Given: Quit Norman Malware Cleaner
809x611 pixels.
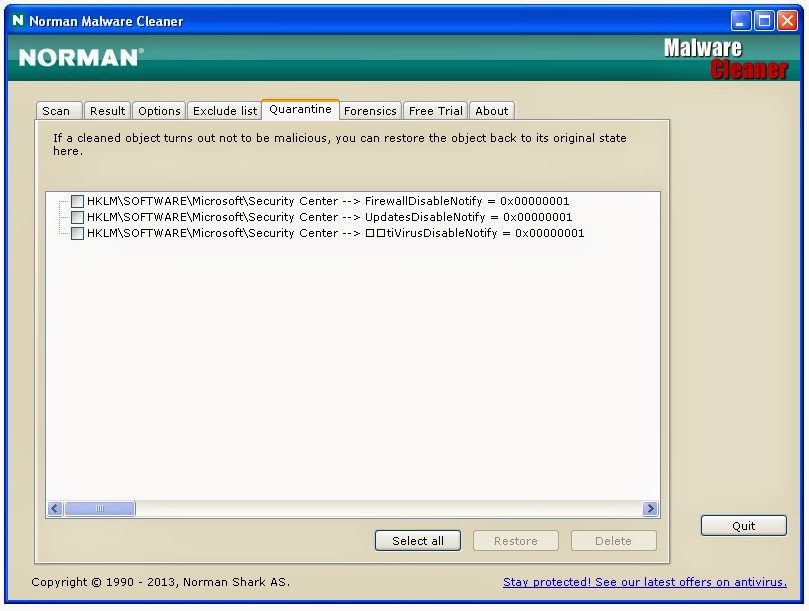Looking at the screenshot, I should 743,525.
